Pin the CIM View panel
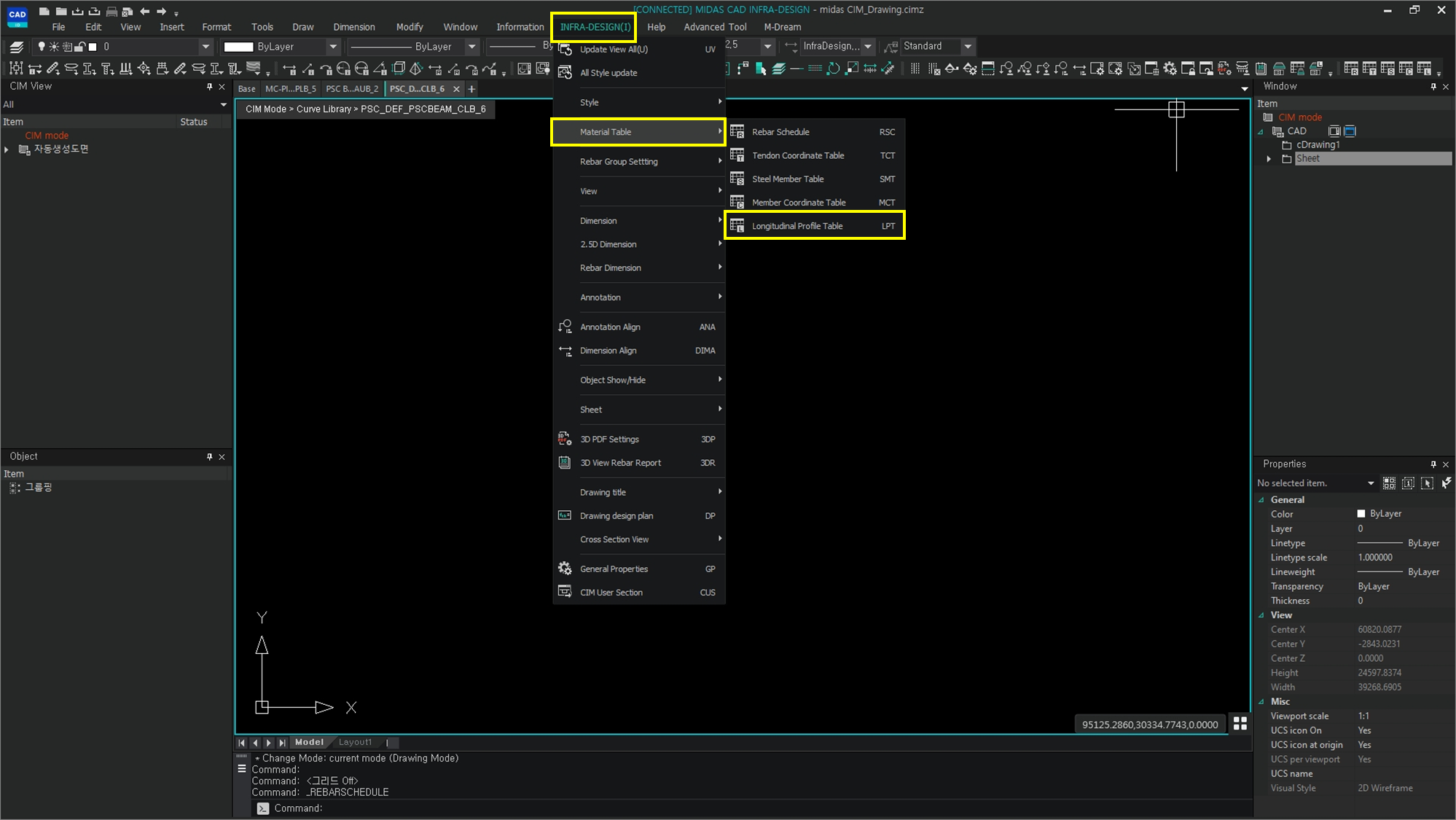The width and height of the screenshot is (1456, 820). tap(210, 87)
